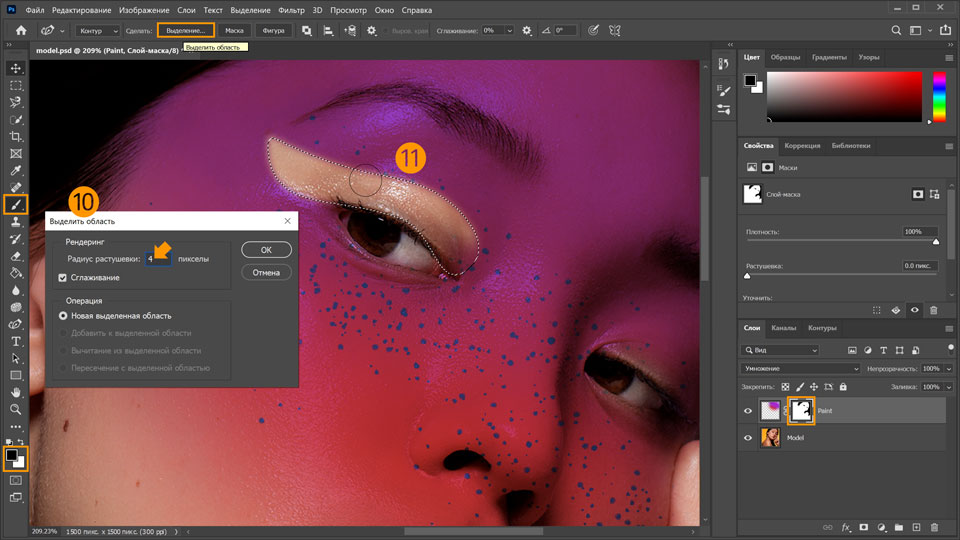The width and height of the screenshot is (960, 540).
Task: Select the Clone Stamp tool
Action: 16,222
